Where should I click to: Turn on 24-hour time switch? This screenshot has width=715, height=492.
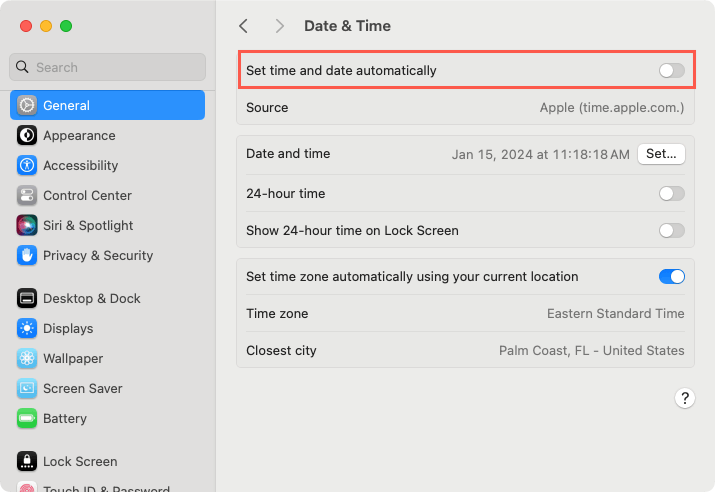click(x=672, y=194)
